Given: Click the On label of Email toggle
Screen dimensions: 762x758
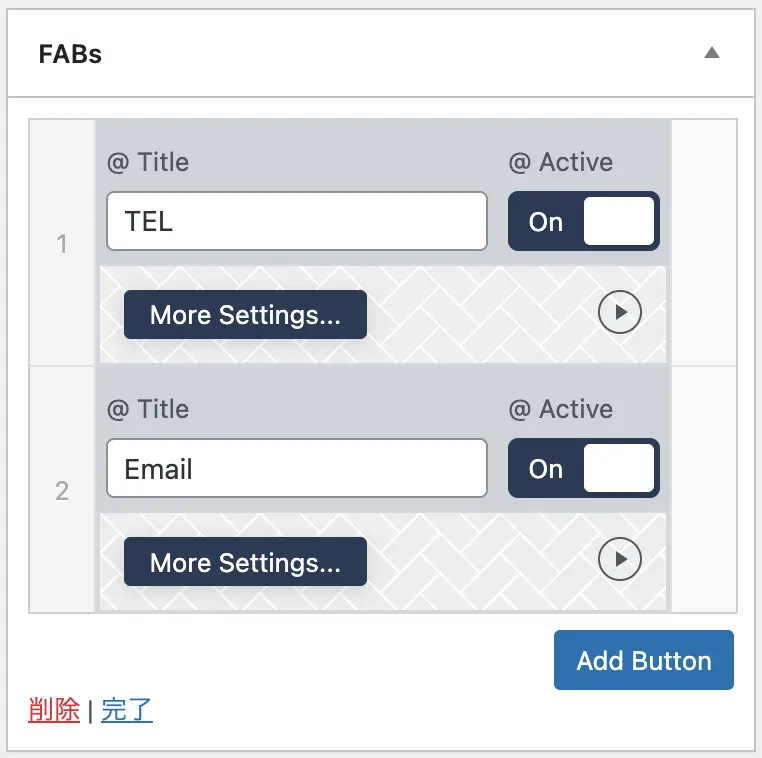Looking at the screenshot, I should pos(546,469).
